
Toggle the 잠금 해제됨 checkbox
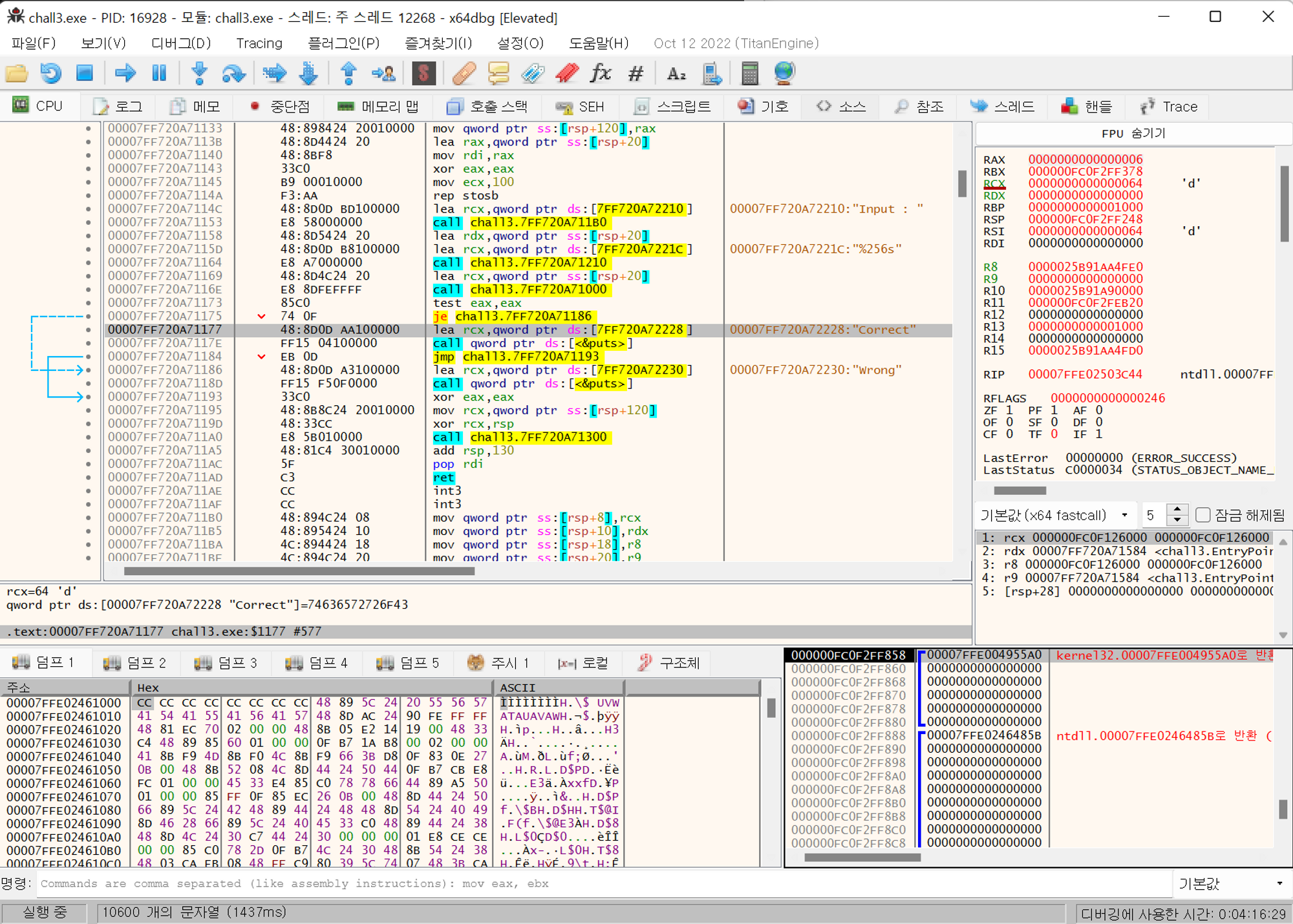(x=1203, y=515)
